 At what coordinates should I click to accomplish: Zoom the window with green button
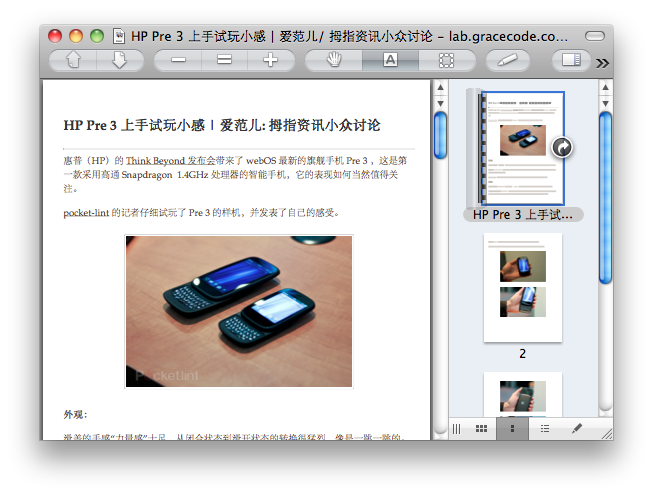tap(97, 36)
